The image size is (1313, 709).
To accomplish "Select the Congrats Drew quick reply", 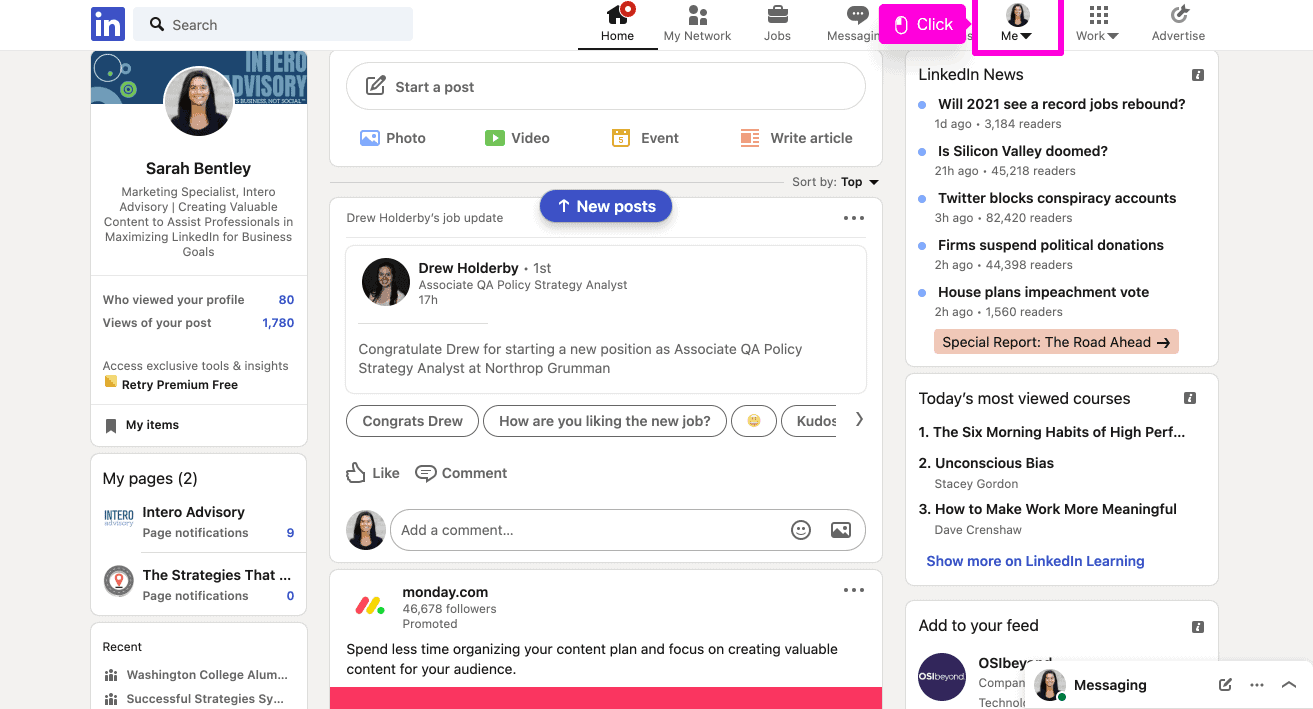I will click(412, 421).
